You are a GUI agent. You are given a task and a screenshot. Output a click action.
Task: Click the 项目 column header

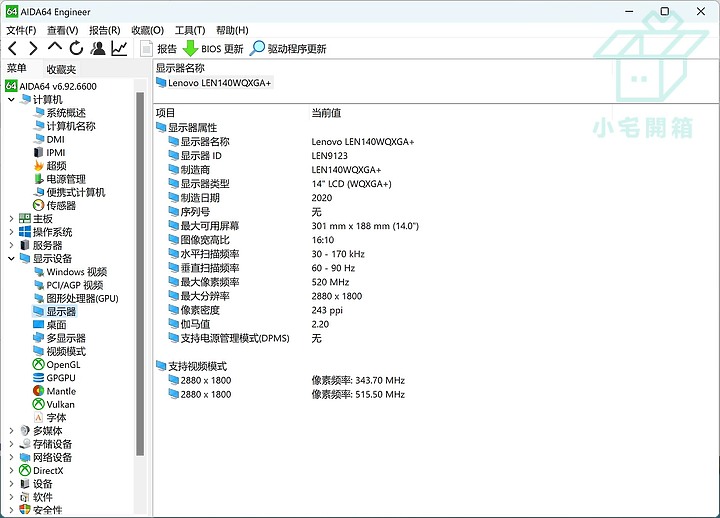point(165,113)
